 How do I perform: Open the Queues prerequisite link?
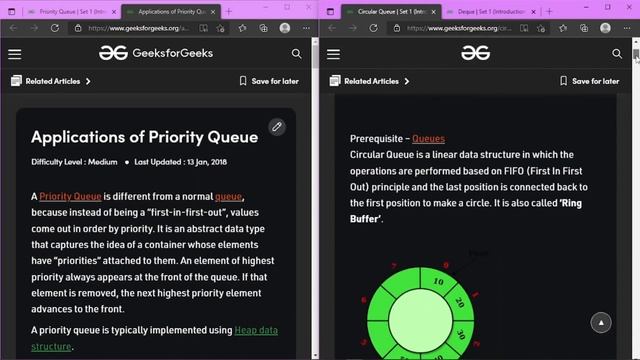pyautogui.click(x=428, y=138)
